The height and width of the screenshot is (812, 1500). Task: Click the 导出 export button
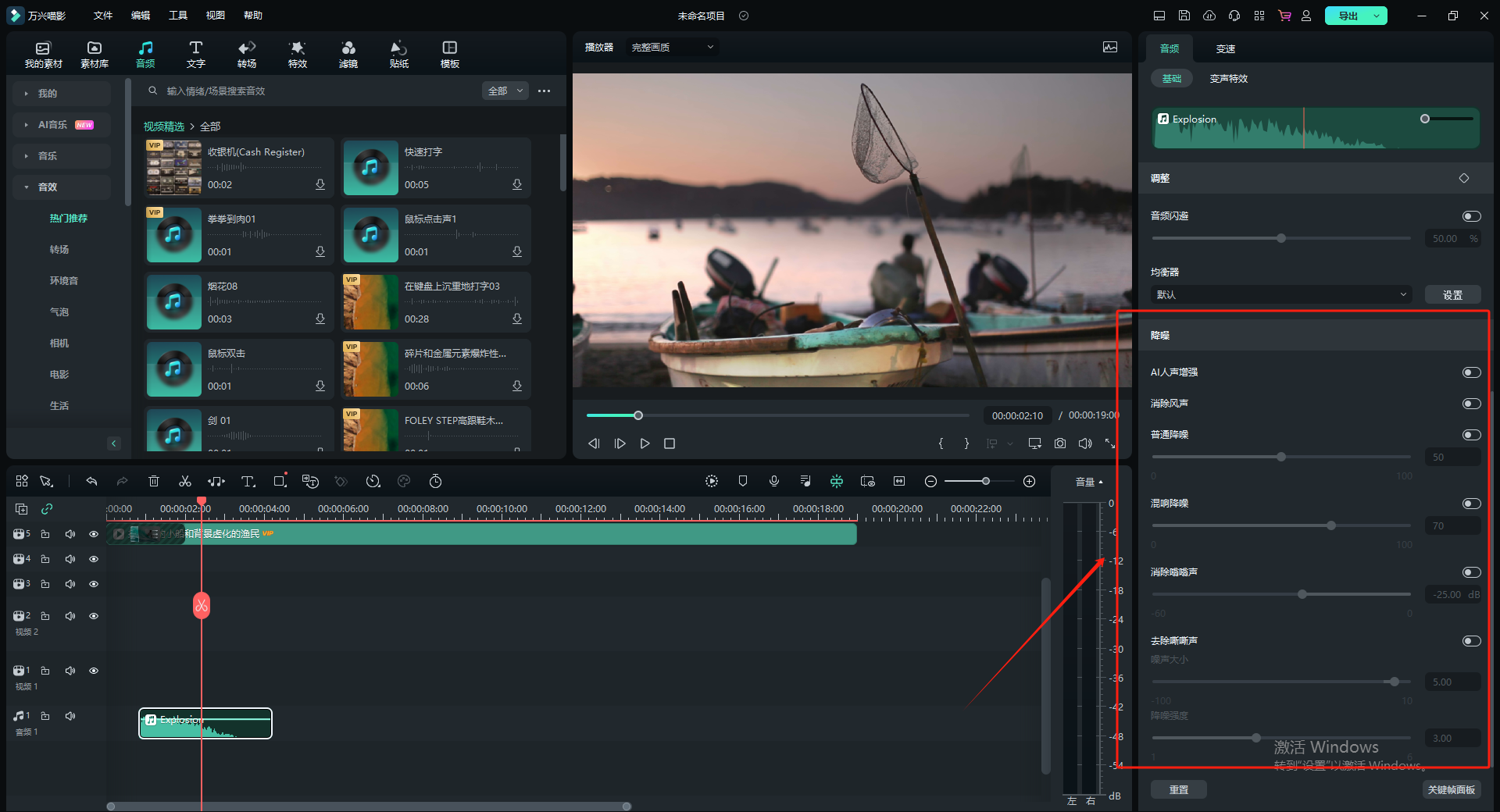1348,16
